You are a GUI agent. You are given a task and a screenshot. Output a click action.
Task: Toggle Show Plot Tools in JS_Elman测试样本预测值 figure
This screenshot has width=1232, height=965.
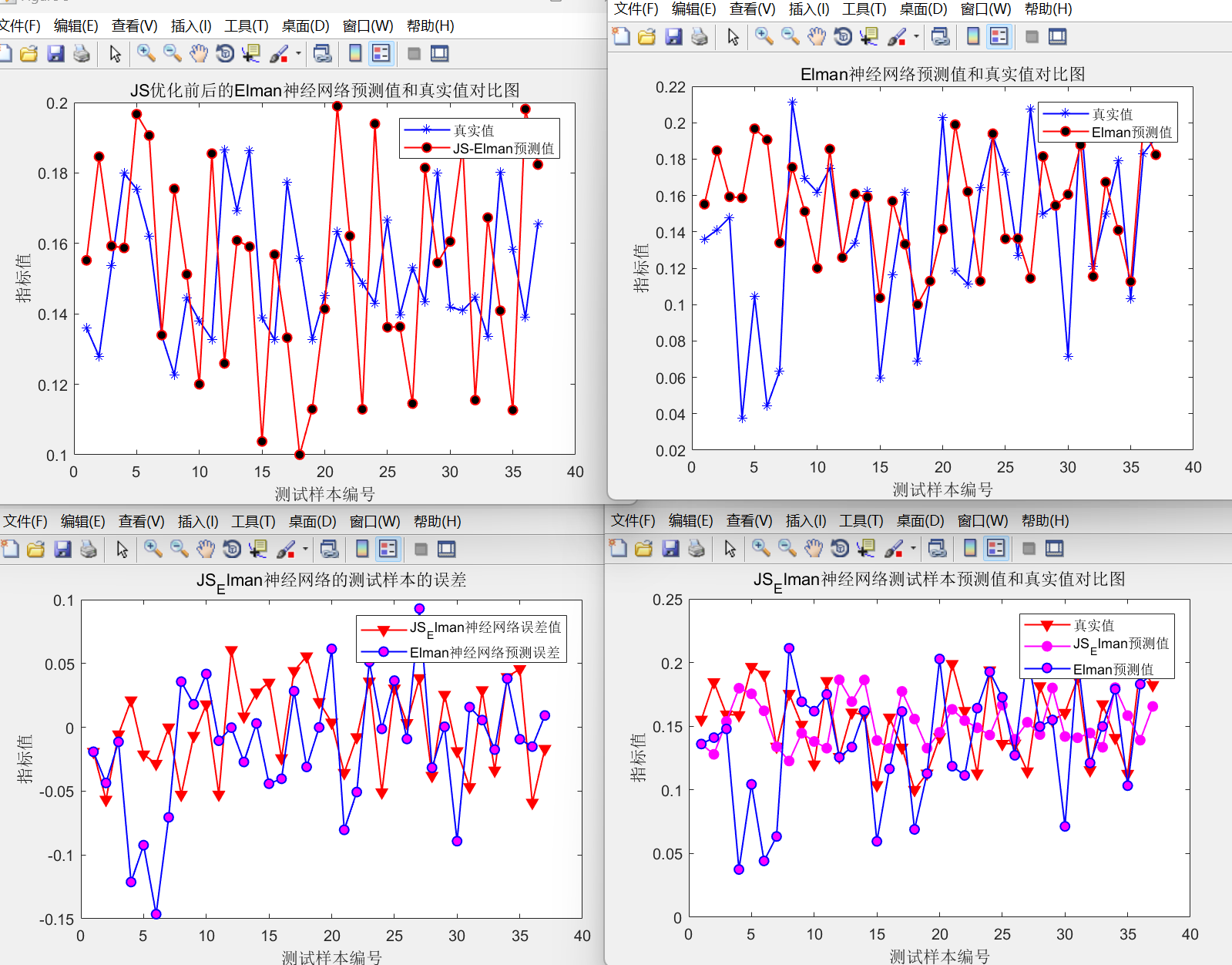1054,548
